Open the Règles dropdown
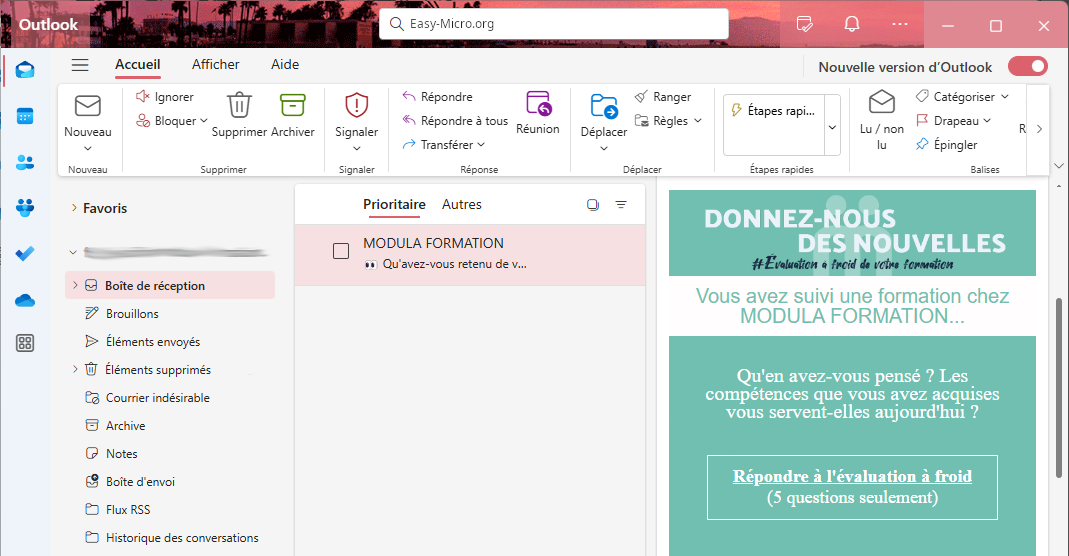Image resolution: width=1069 pixels, height=556 pixels. [x=697, y=121]
